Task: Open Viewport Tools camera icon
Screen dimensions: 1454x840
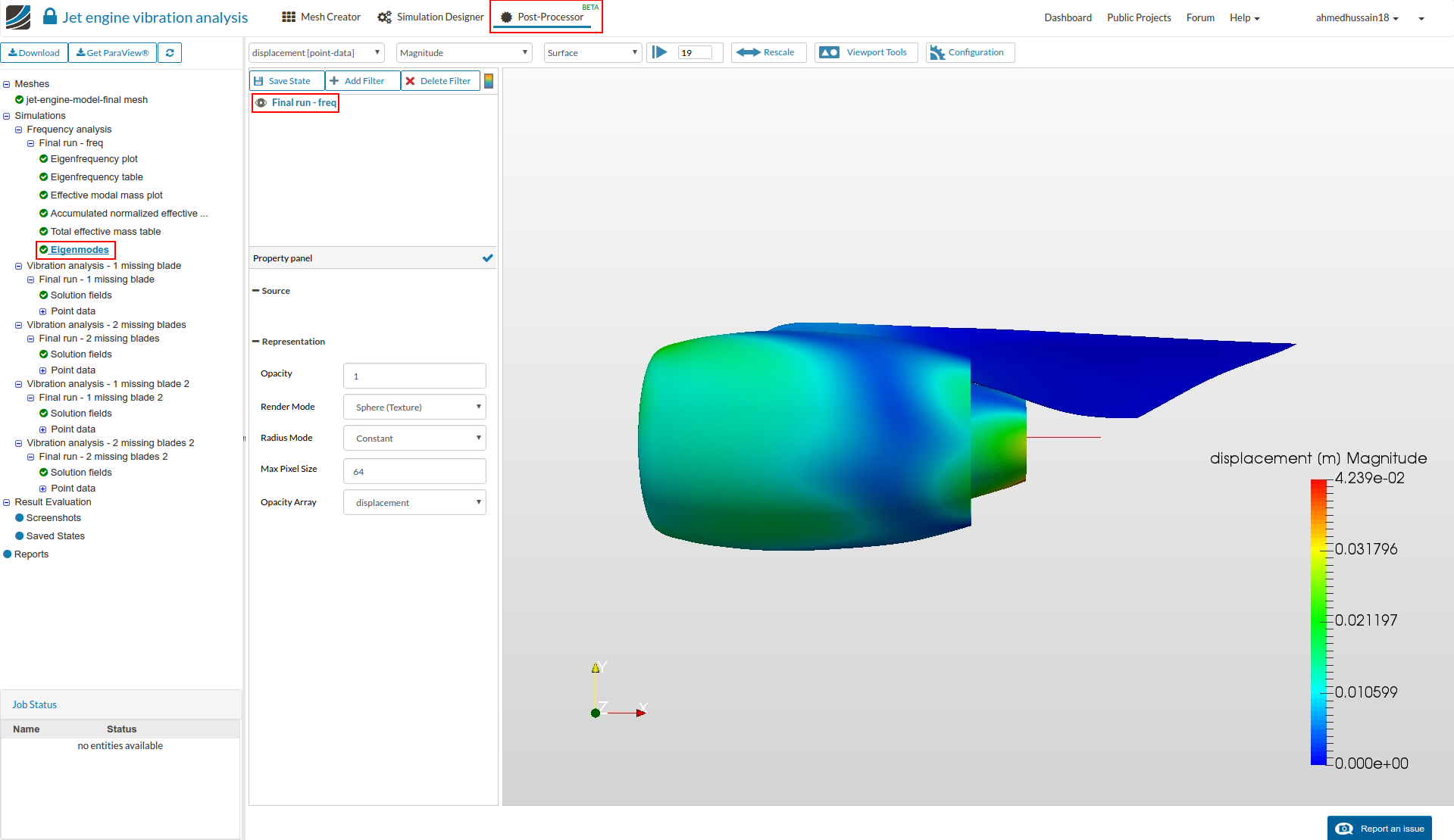Action: [830, 52]
